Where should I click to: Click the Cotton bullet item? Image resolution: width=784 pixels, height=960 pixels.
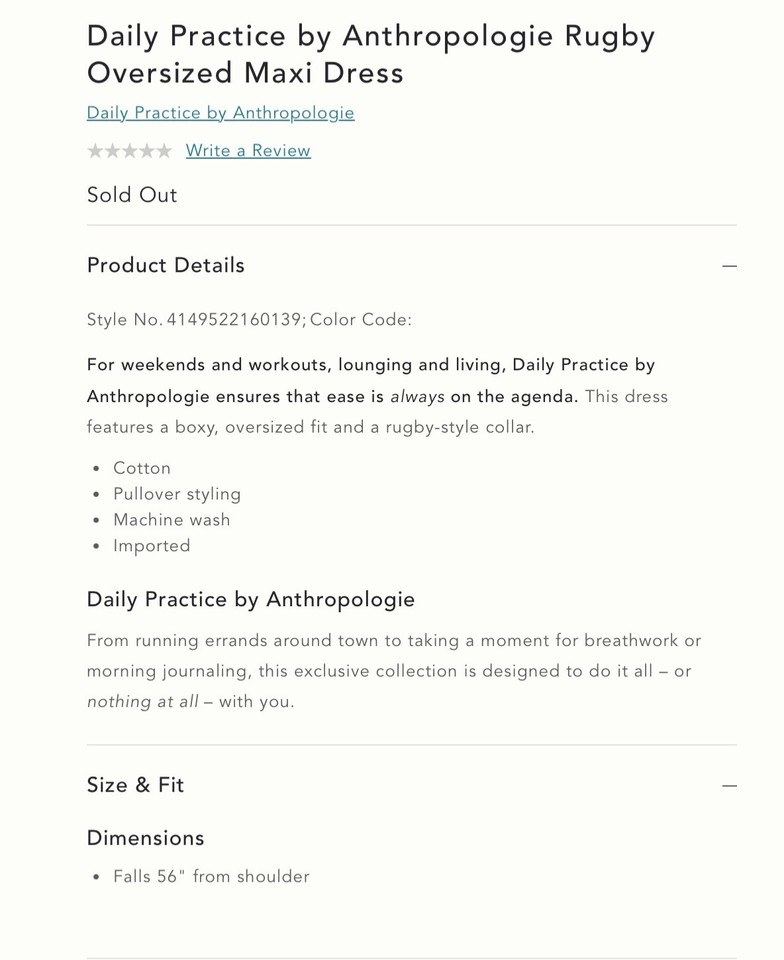tap(142, 468)
